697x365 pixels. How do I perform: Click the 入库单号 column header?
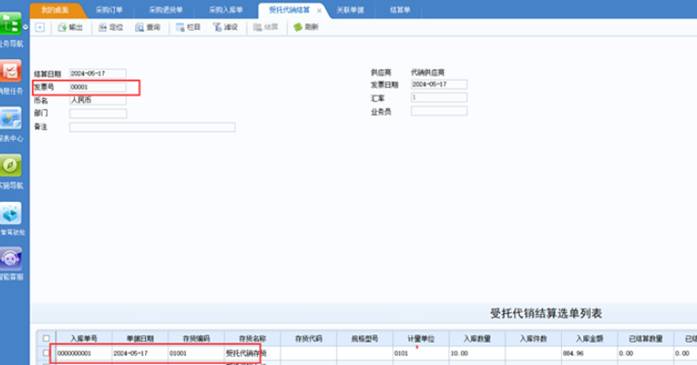pyautogui.click(x=84, y=339)
